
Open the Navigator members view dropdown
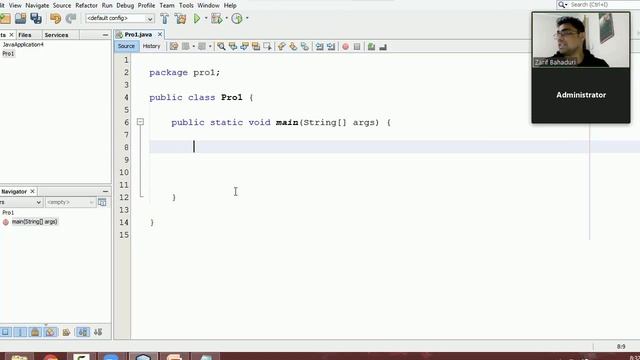[21, 202]
